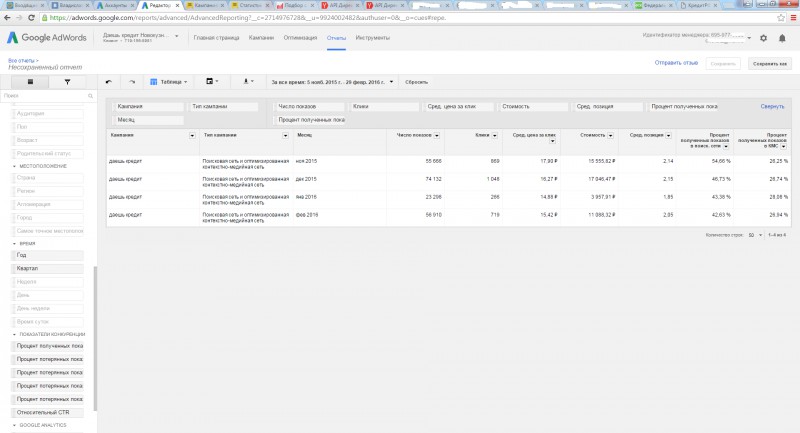Open the Кампании tab

tap(261, 38)
